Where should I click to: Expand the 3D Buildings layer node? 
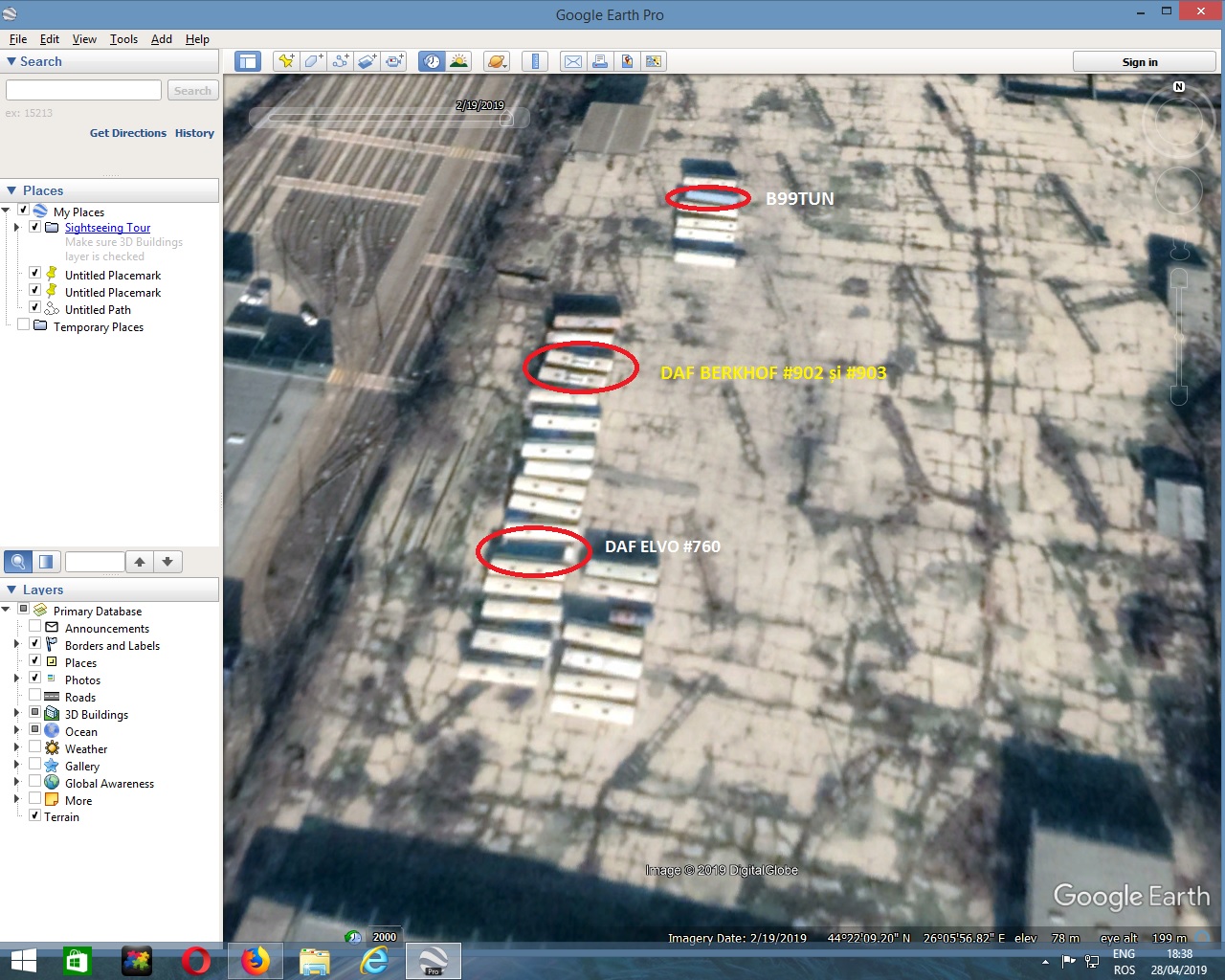[x=16, y=713]
